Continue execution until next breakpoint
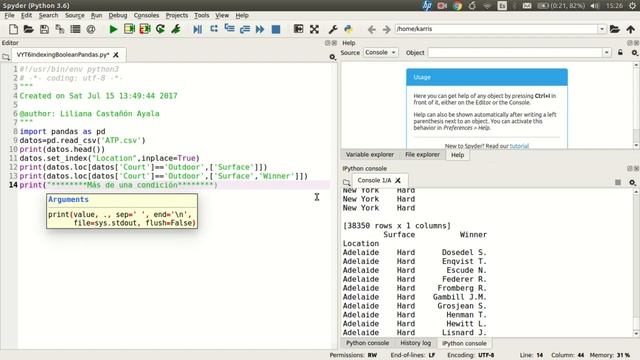Screen dimensions: 640x360 tap(260, 29)
